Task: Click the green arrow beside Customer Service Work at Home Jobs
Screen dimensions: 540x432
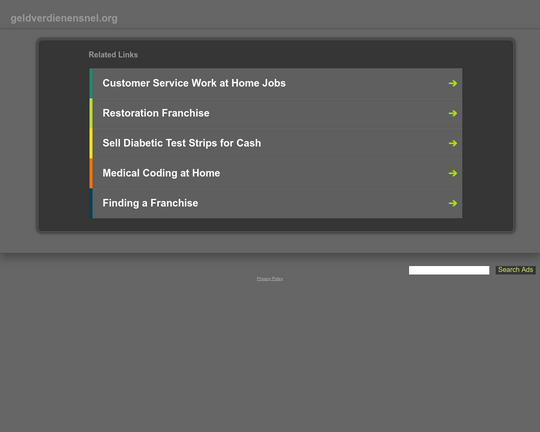Action: 453,83
